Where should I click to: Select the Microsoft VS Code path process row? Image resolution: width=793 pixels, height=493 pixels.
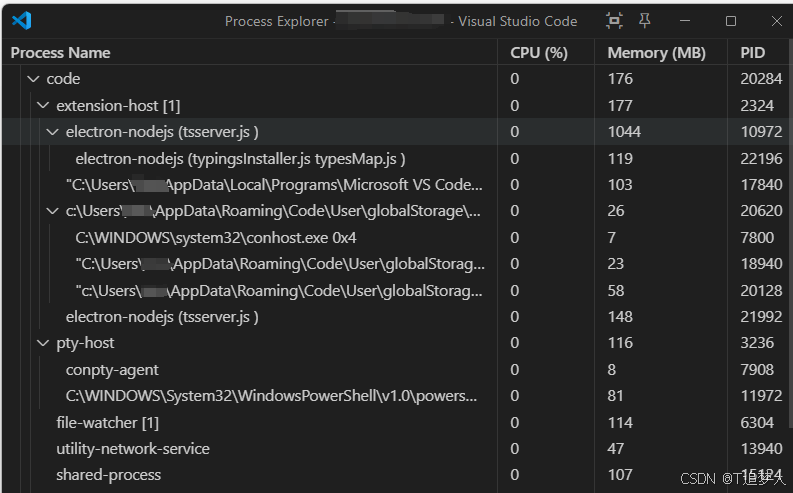tap(395, 185)
